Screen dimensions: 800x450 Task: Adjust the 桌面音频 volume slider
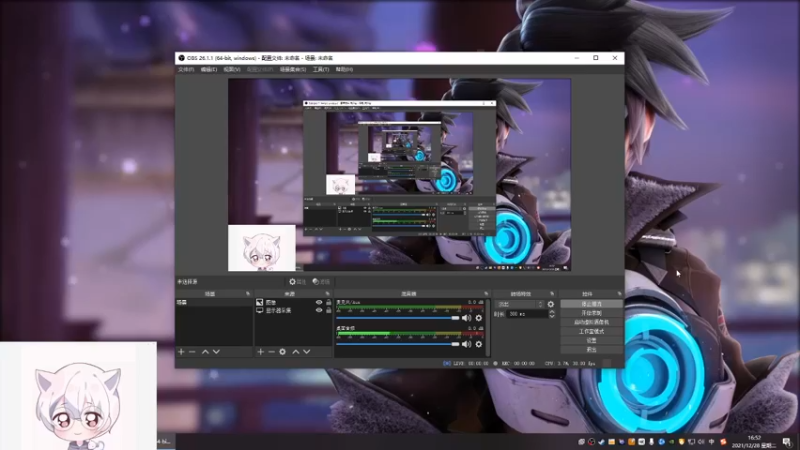[x=397, y=344]
